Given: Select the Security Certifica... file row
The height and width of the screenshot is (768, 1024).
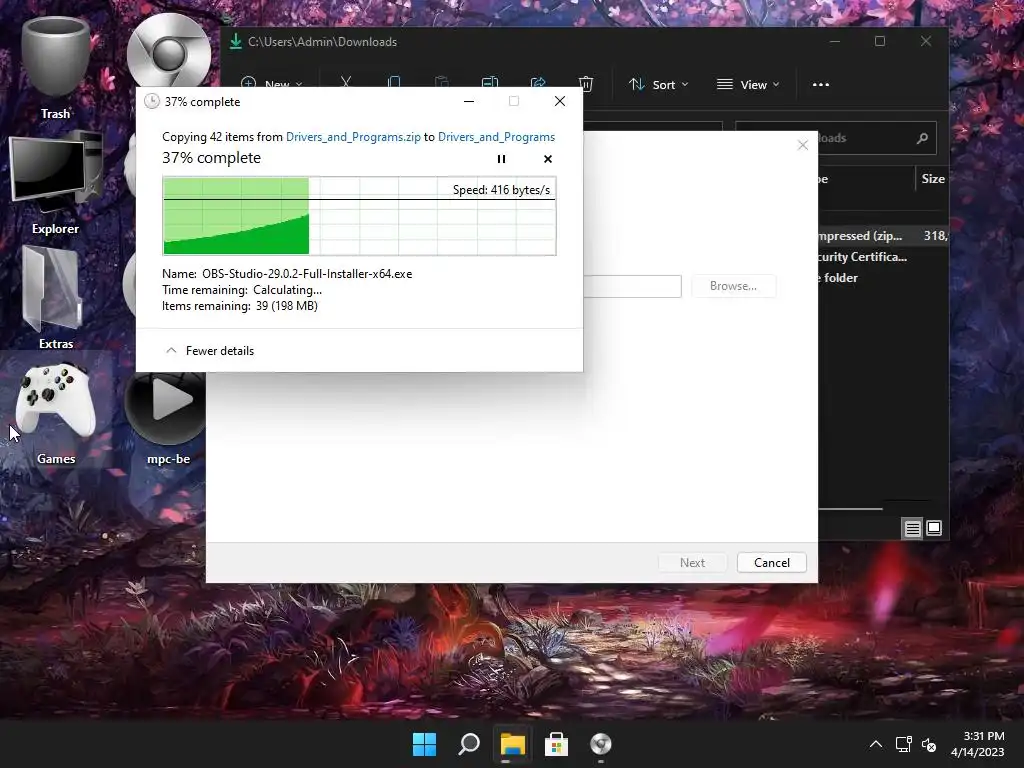Looking at the screenshot, I should pos(882,257).
